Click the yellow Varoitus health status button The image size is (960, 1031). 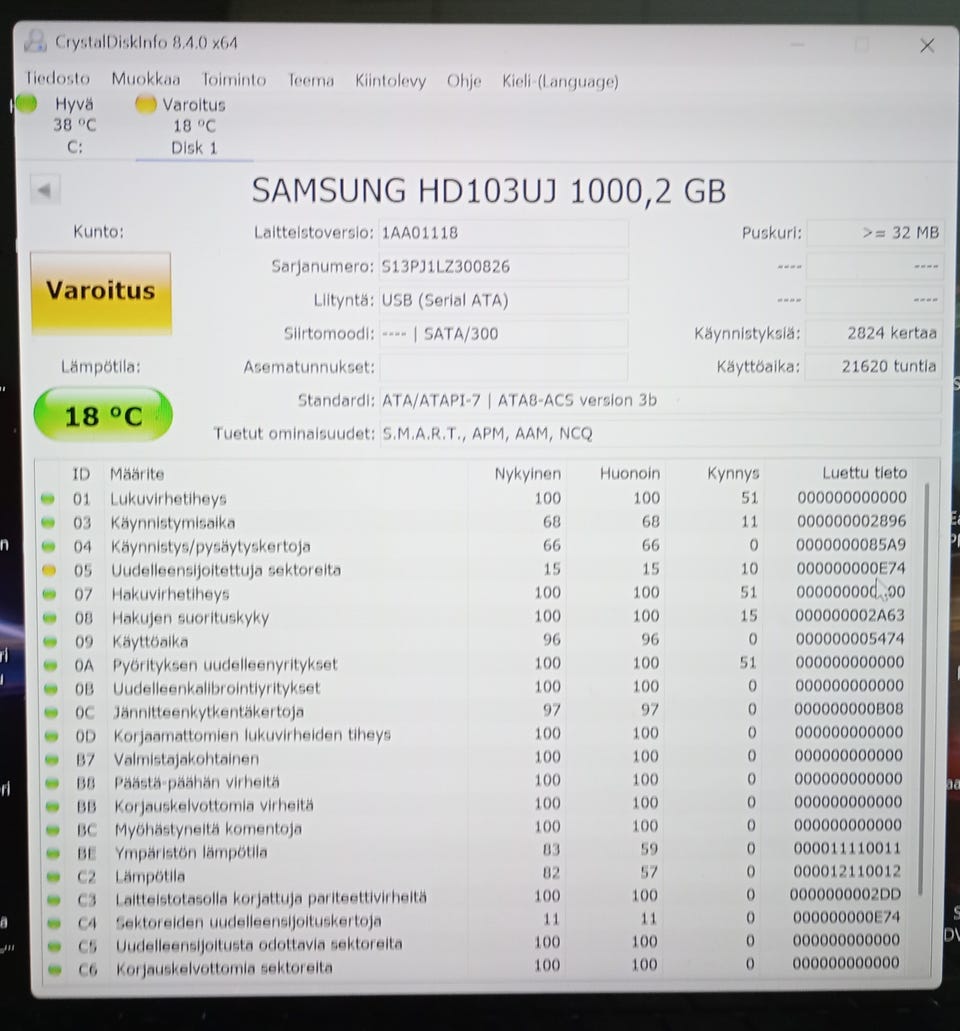101,292
